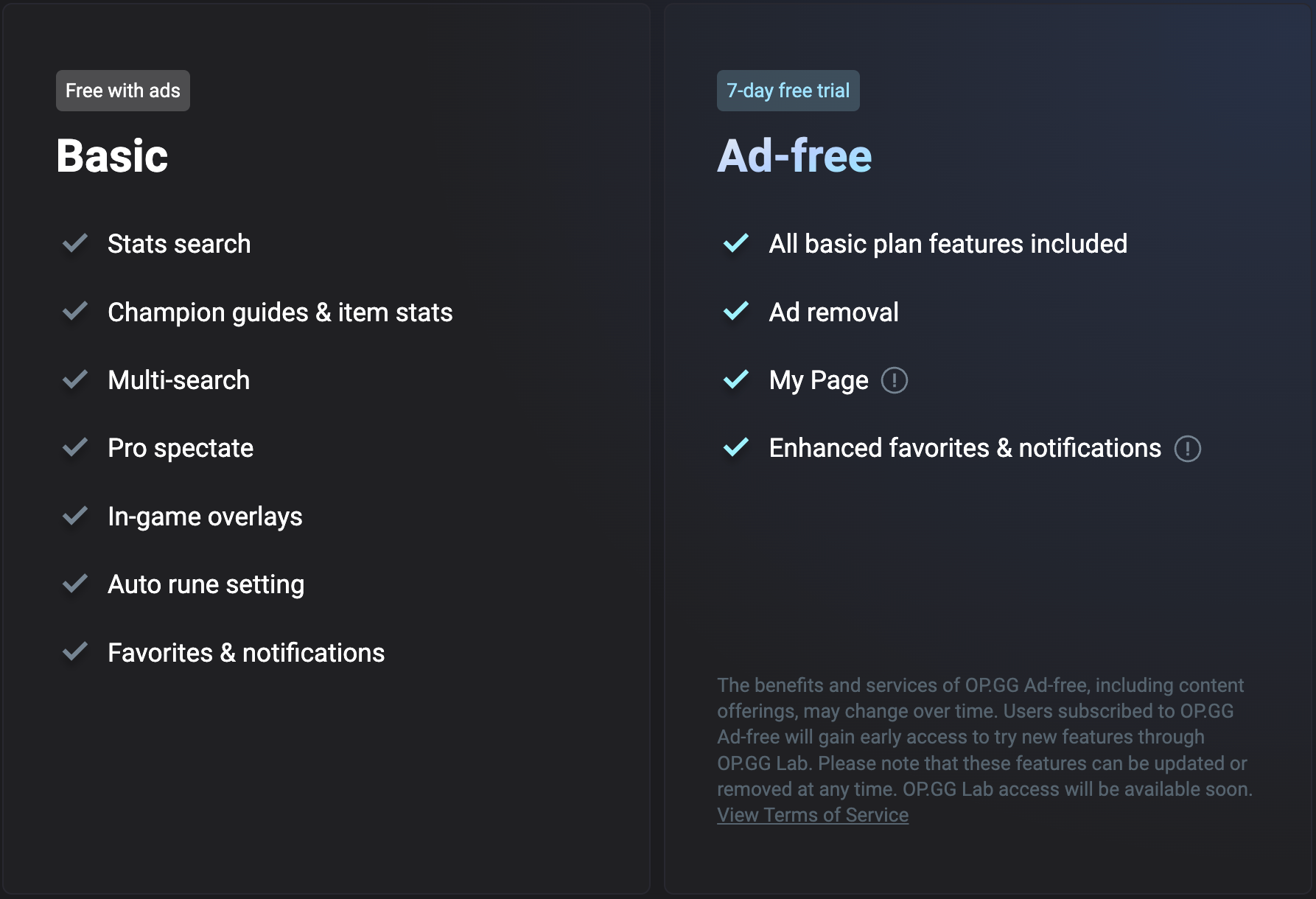Click the OP.GG Ad-free benefits disclaimer paragraph

pyautogui.click(x=984, y=737)
